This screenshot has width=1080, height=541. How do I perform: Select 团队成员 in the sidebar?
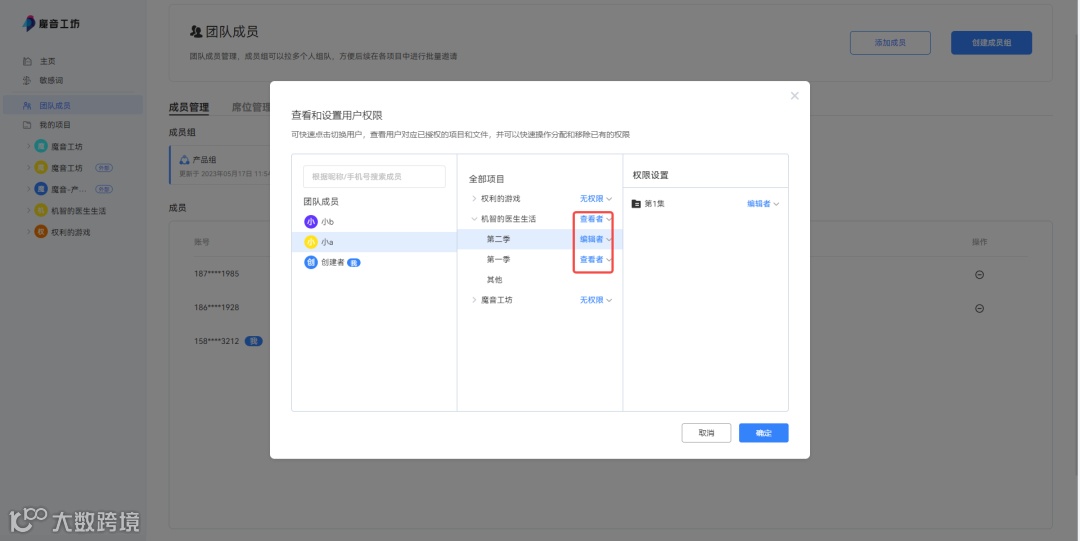pyautogui.click(x=72, y=105)
